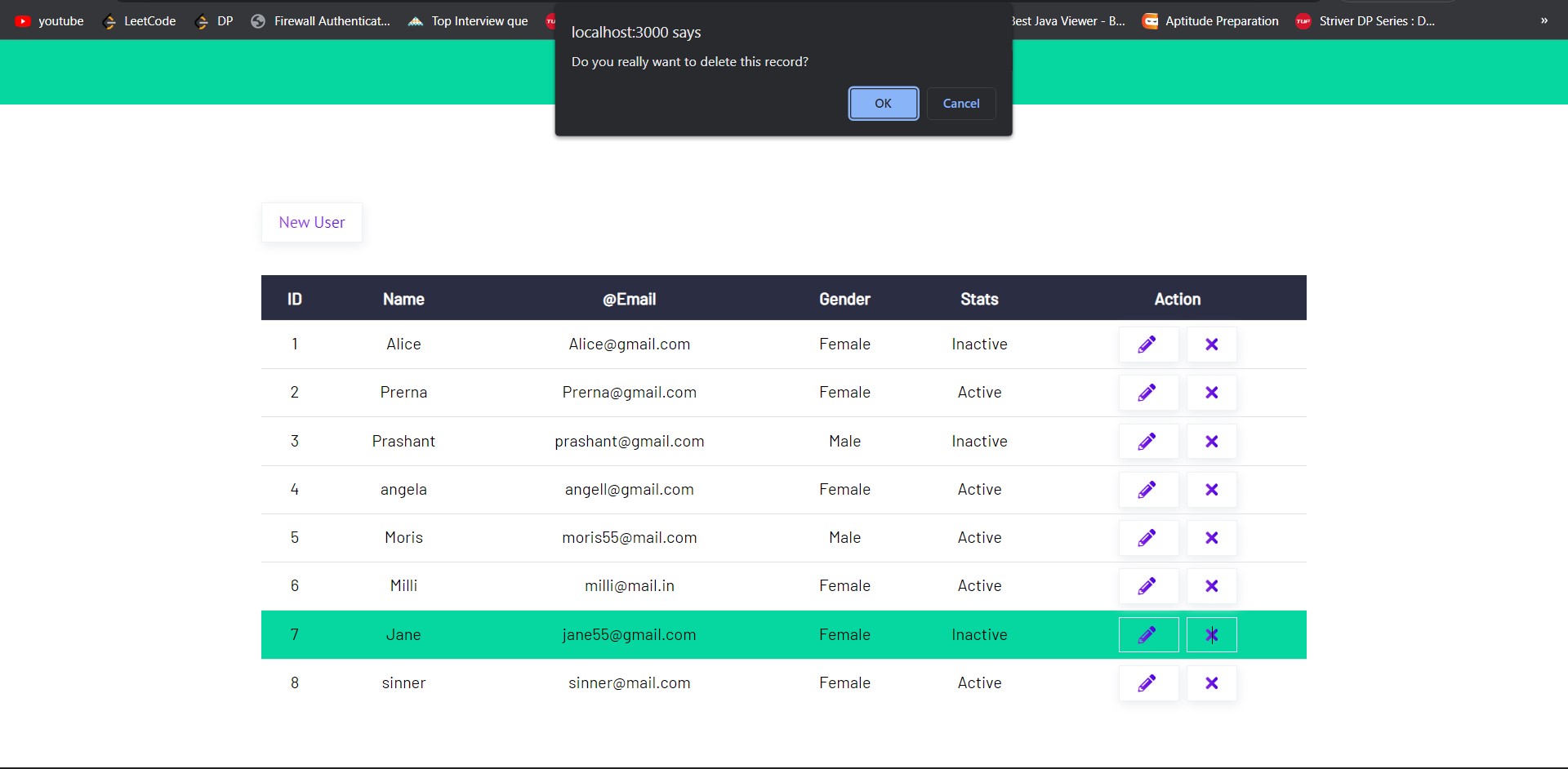The image size is (1568, 769).
Task: Edit Alice's record with pencil icon
Action: click(1148, 344)
